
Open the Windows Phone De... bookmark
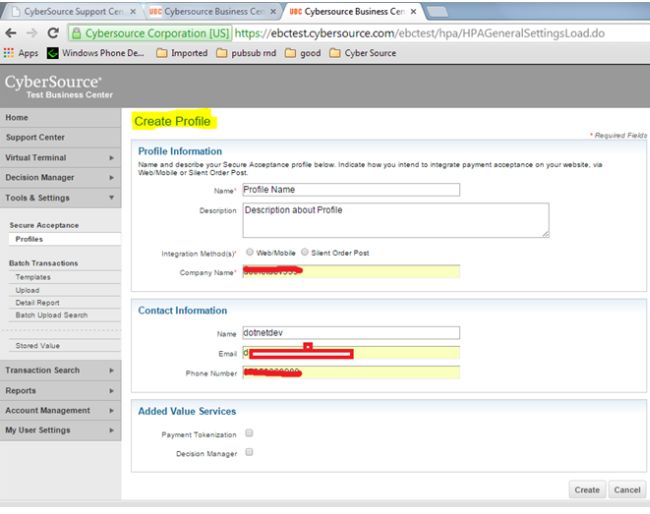[96, 53]
